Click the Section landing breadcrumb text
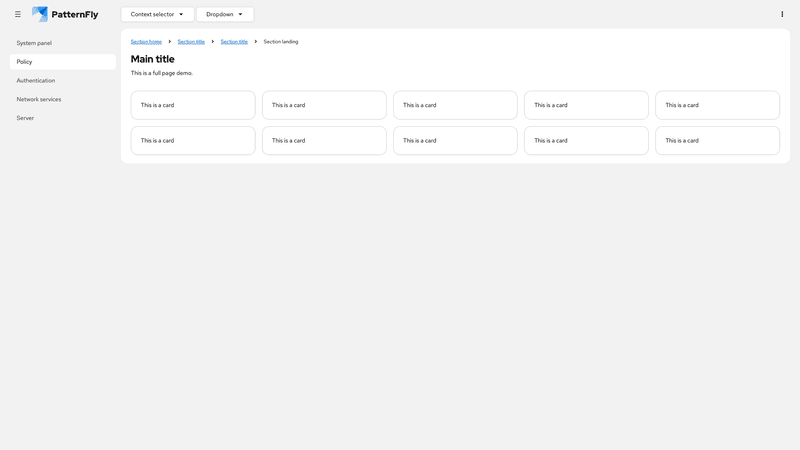This screenshot has width=800, height=450. (281, 42)
